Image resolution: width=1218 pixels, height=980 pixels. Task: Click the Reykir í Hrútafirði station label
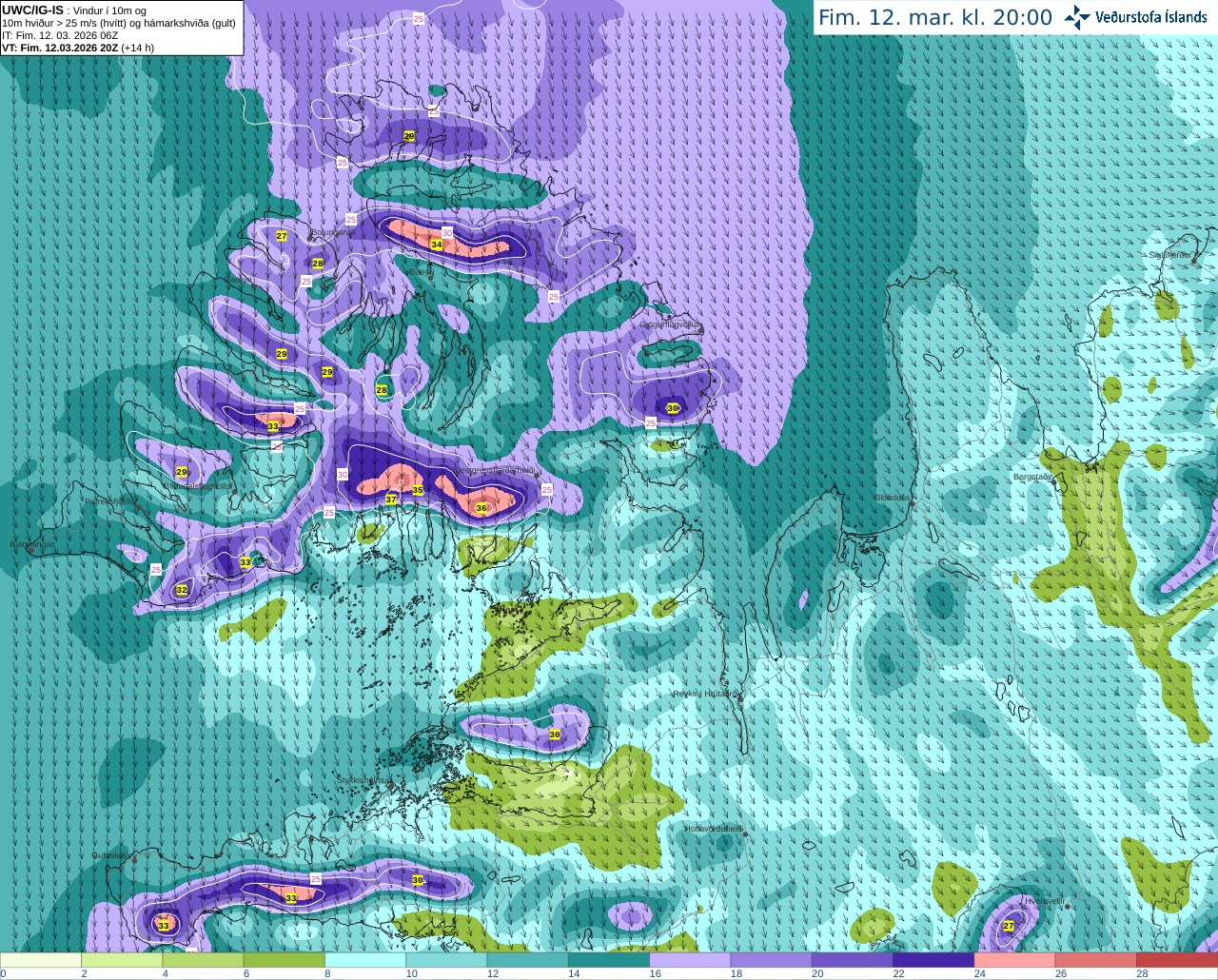point(705,694)
